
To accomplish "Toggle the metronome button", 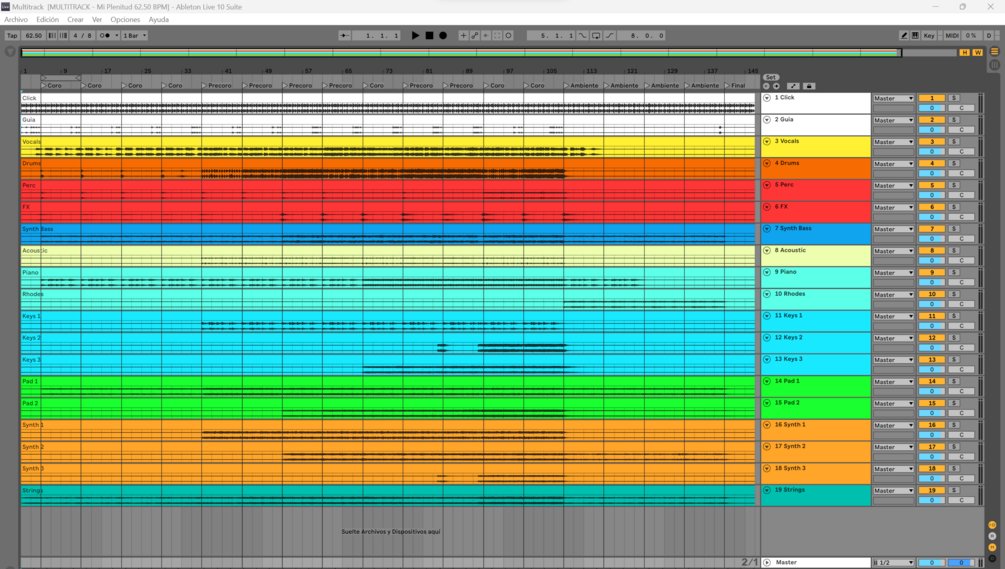I will click(104, 36).
